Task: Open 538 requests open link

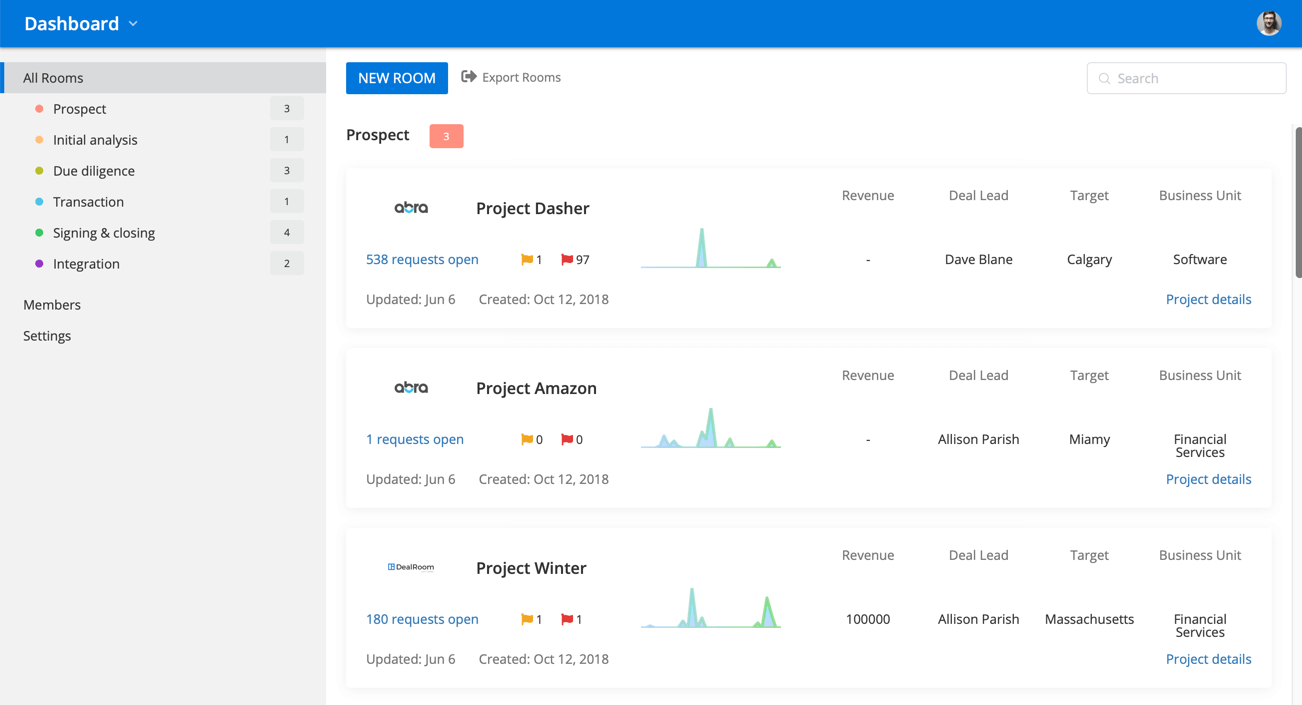Action: pos(422,259)
